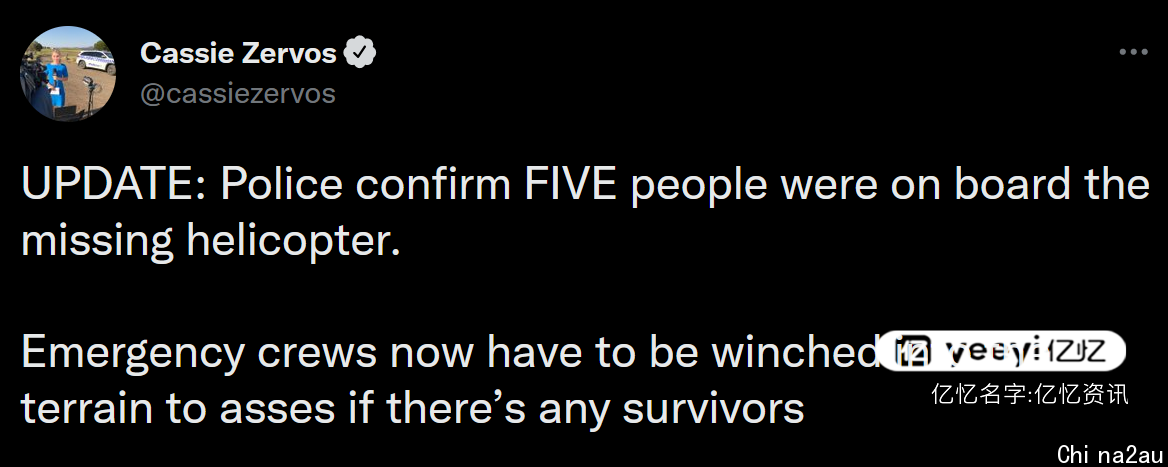Click the China2au watermark text
This screenshot has height=467, width=1168.
1110,454
